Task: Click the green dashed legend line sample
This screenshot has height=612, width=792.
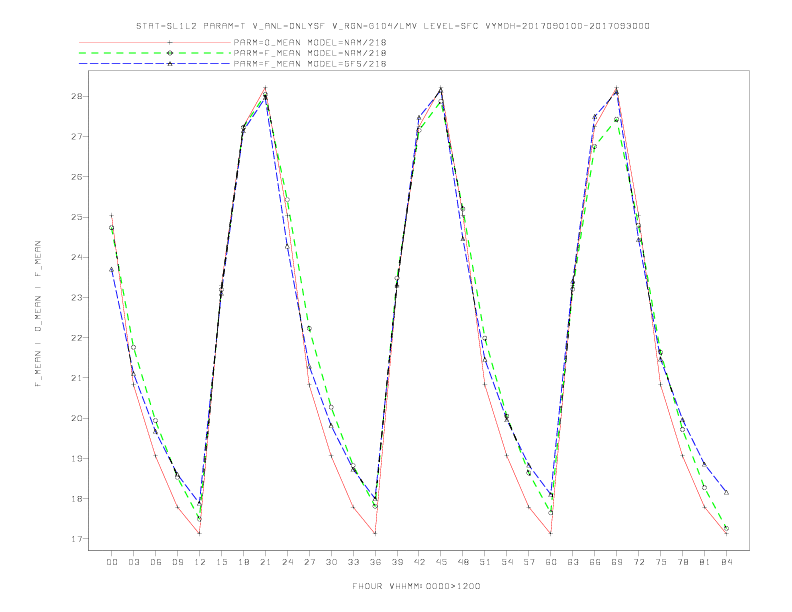Action: (x=155, y=53)
